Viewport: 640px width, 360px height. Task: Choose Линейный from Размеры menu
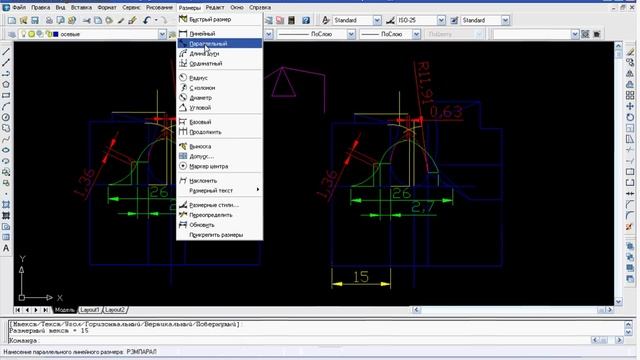[220, 33]
